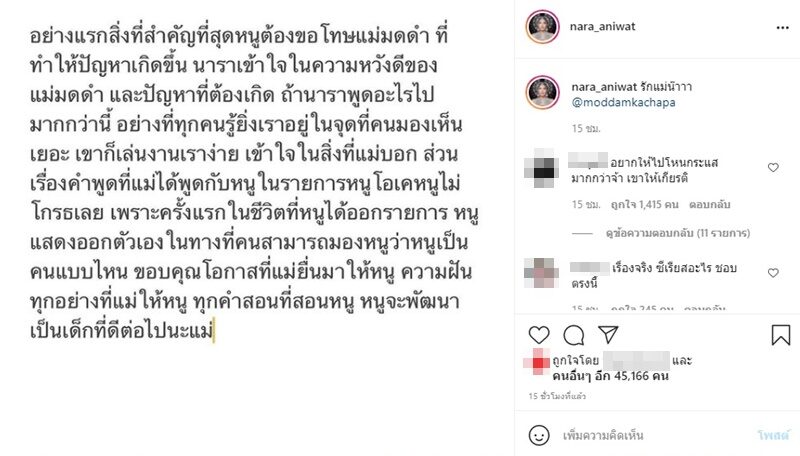Like the post with heart icon

coord(539,335)
